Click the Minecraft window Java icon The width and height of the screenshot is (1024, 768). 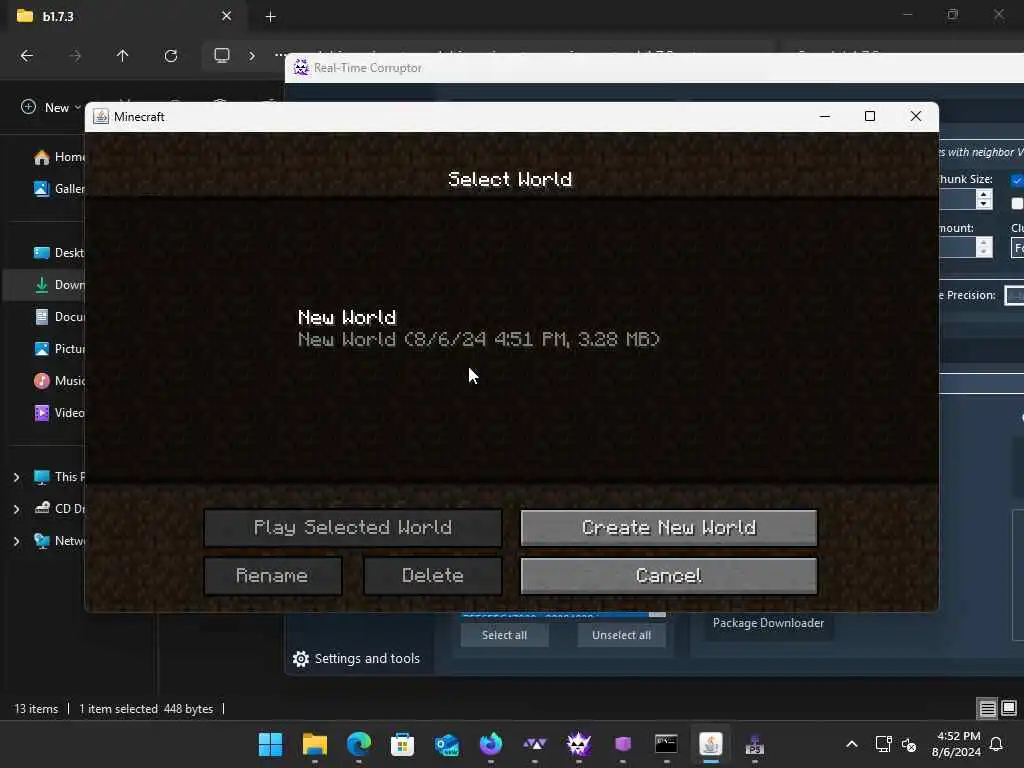101,116
